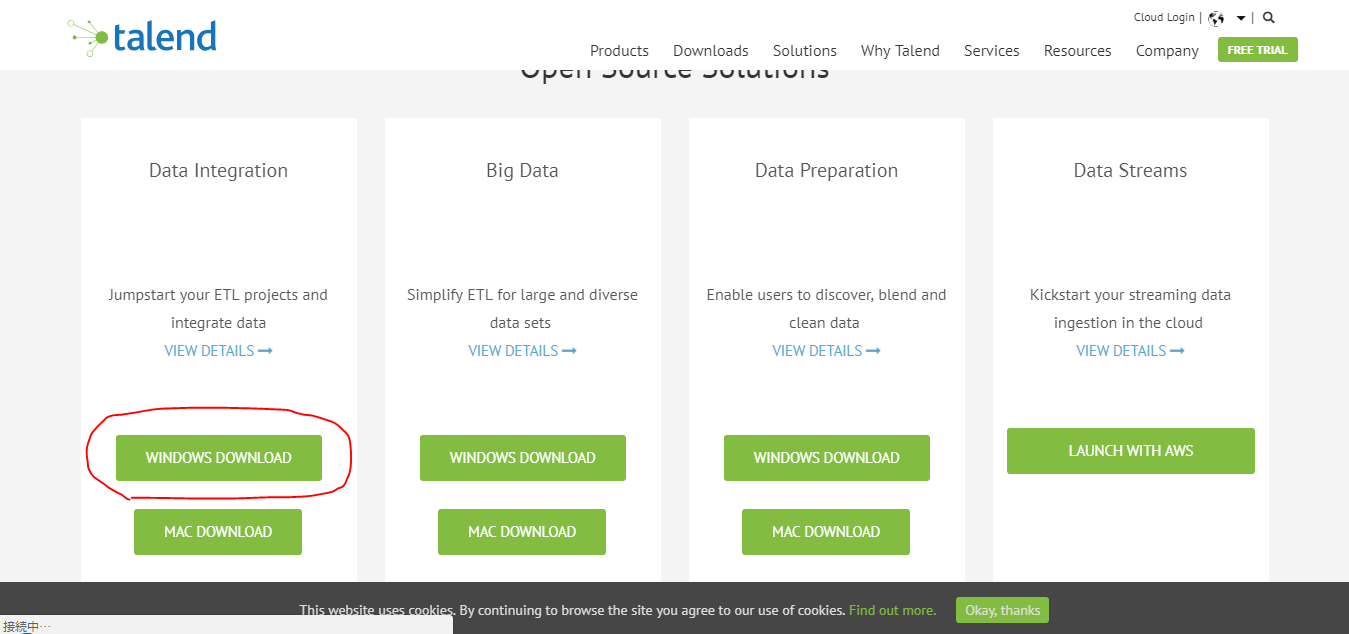Expand the language dropdown arrow

point(1241,18)
